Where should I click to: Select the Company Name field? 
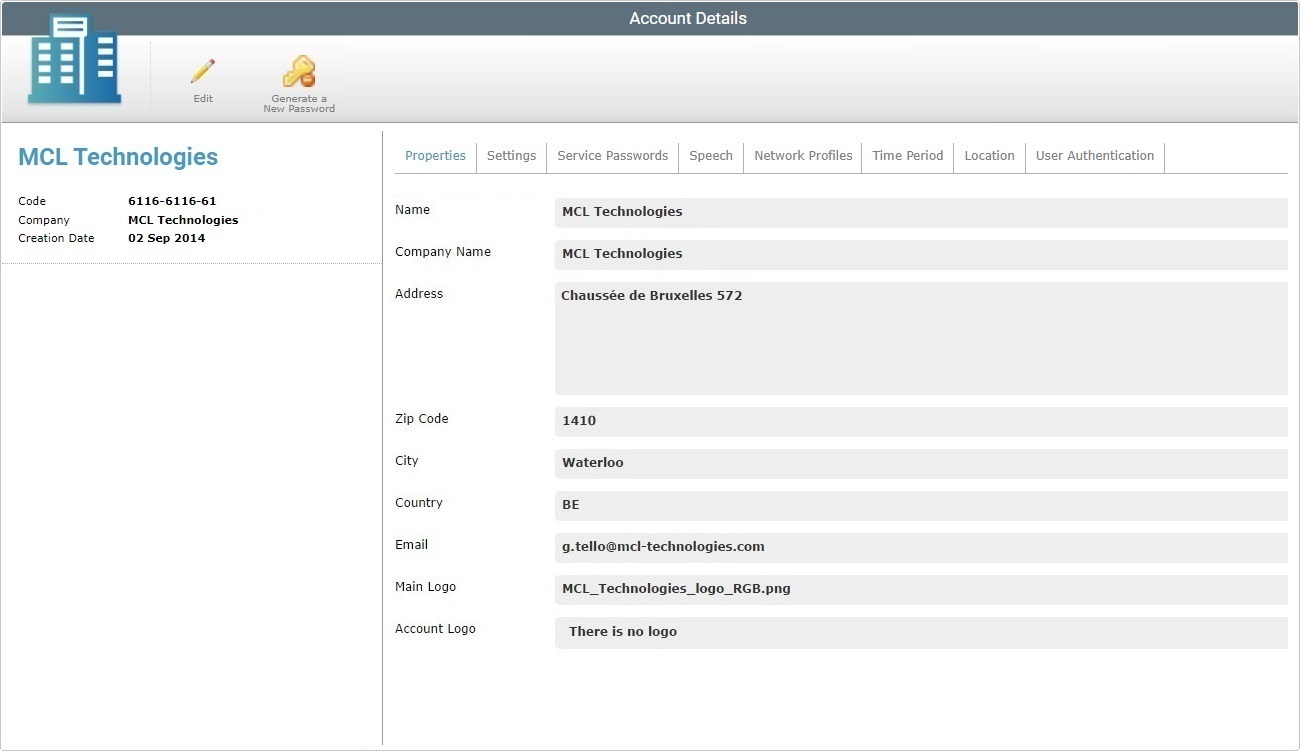[920, 254]
